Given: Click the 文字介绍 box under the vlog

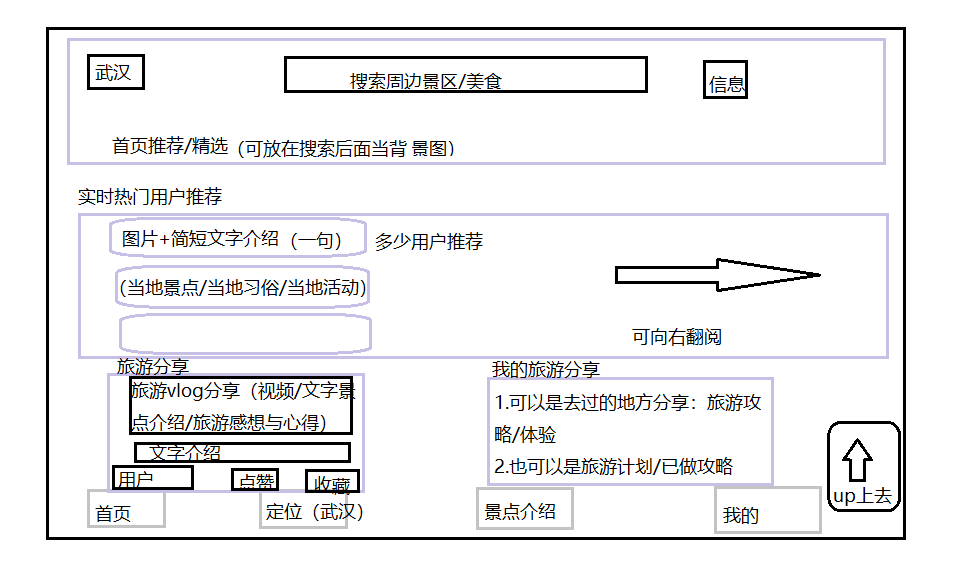Looking at the screenshot, I should pos(242,452).
